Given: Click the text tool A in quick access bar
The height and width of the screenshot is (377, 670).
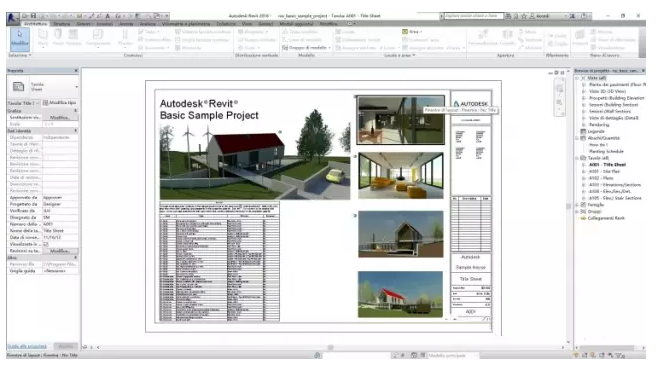Looking at the screenshot, I should point(107,16).
